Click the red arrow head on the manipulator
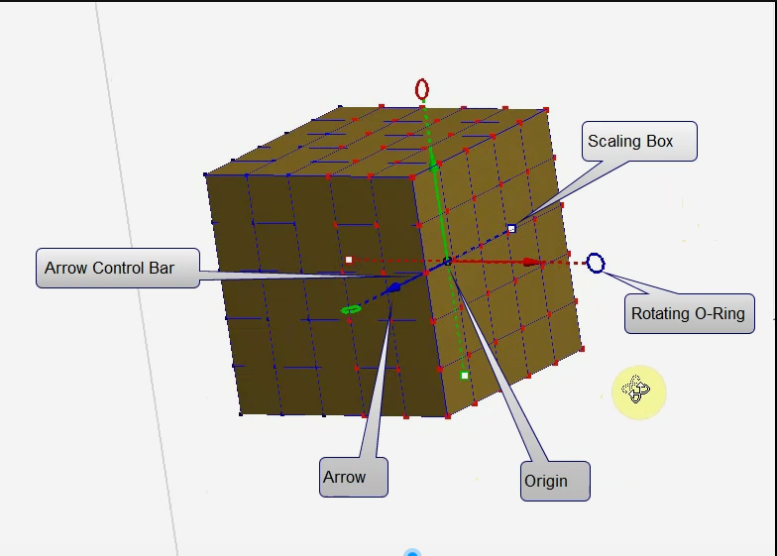The width and height of the screenshot is (777, 556). 533,263
